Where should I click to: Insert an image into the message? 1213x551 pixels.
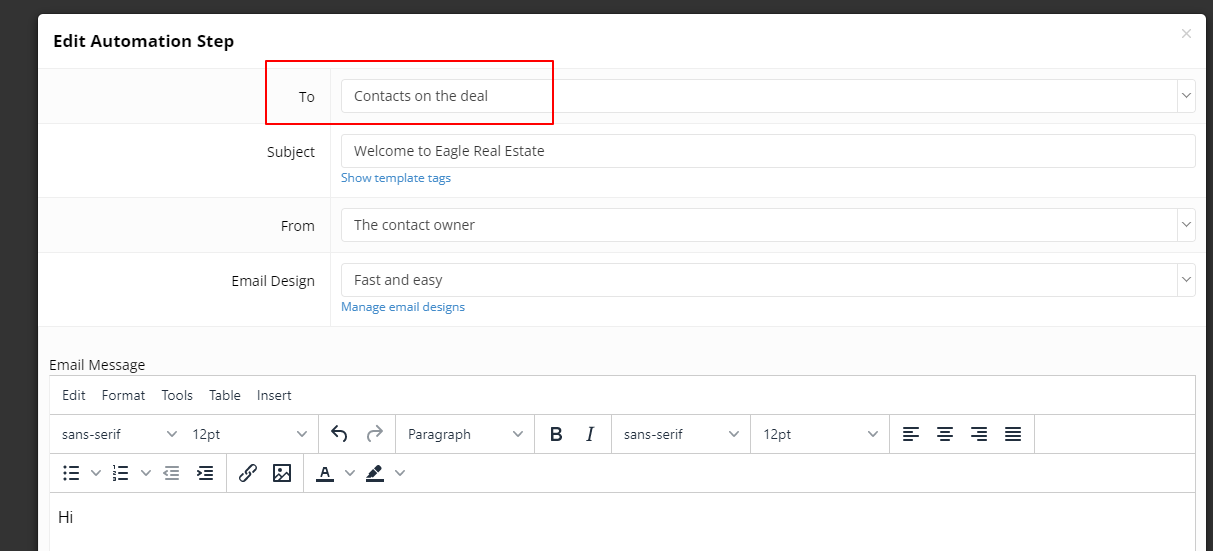coord(282,473)
